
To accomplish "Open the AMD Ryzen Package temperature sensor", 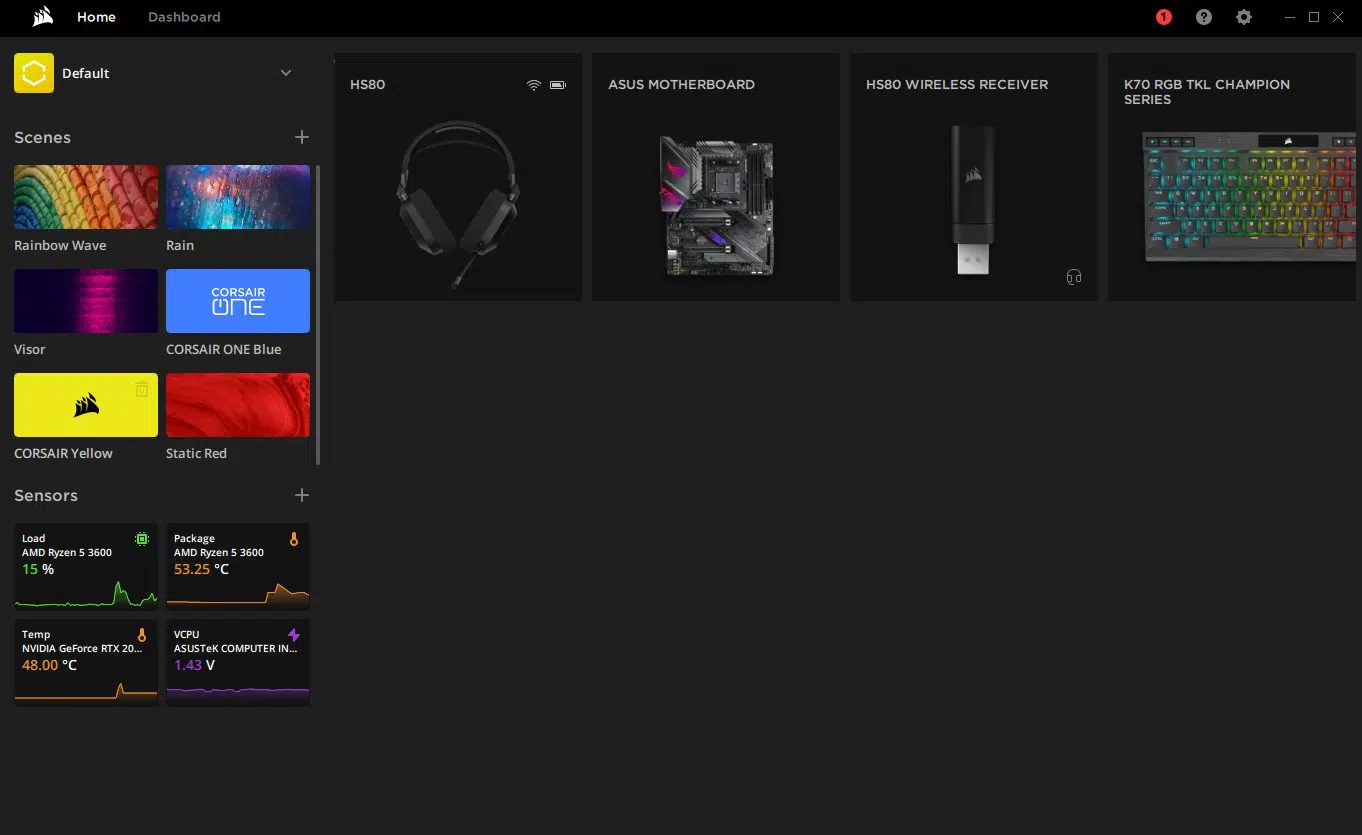I will pos(238,566).
